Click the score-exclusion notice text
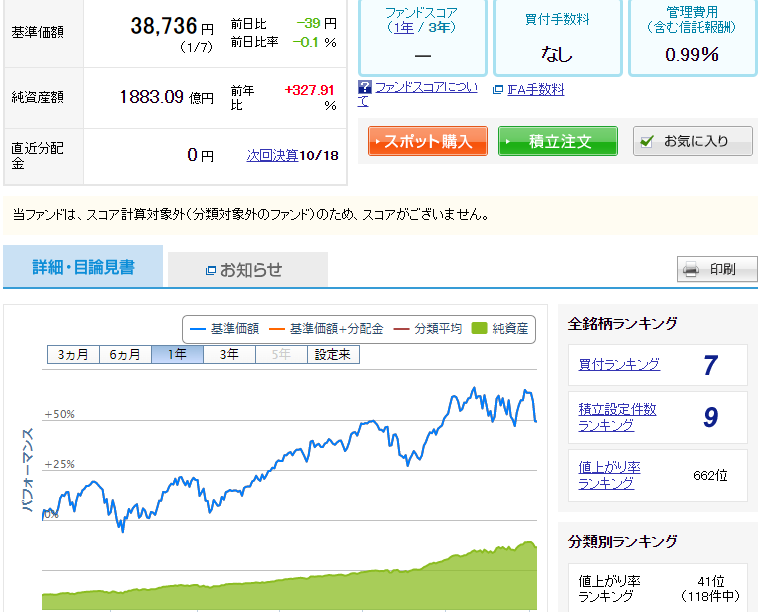765x612 pixels. pyautogui.click(x=250, y=214)
